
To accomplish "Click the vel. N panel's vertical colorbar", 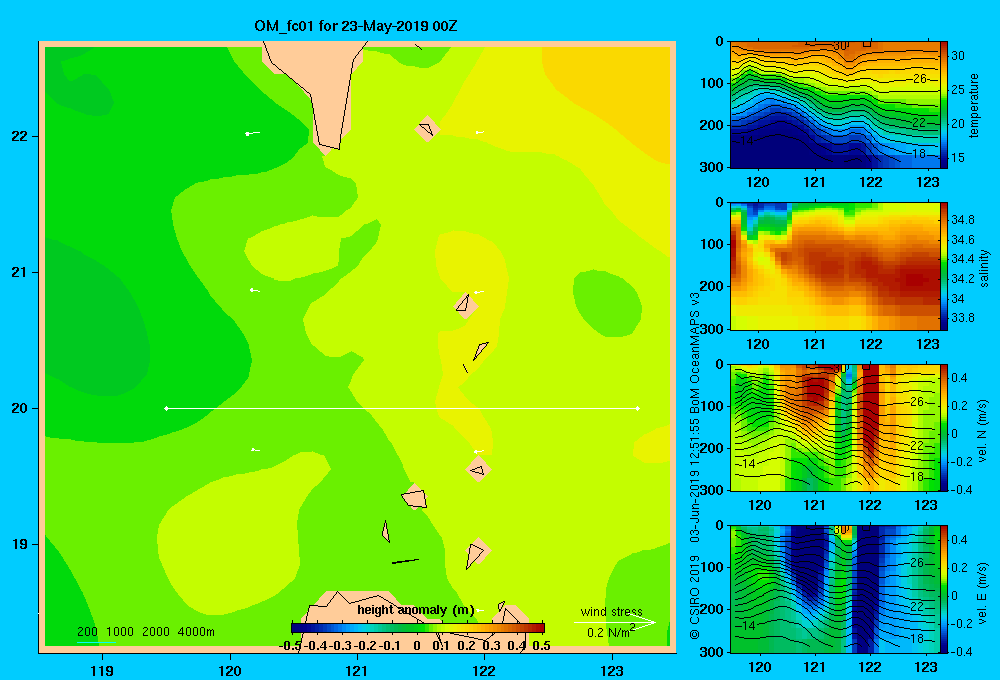I will click(944, 427).
